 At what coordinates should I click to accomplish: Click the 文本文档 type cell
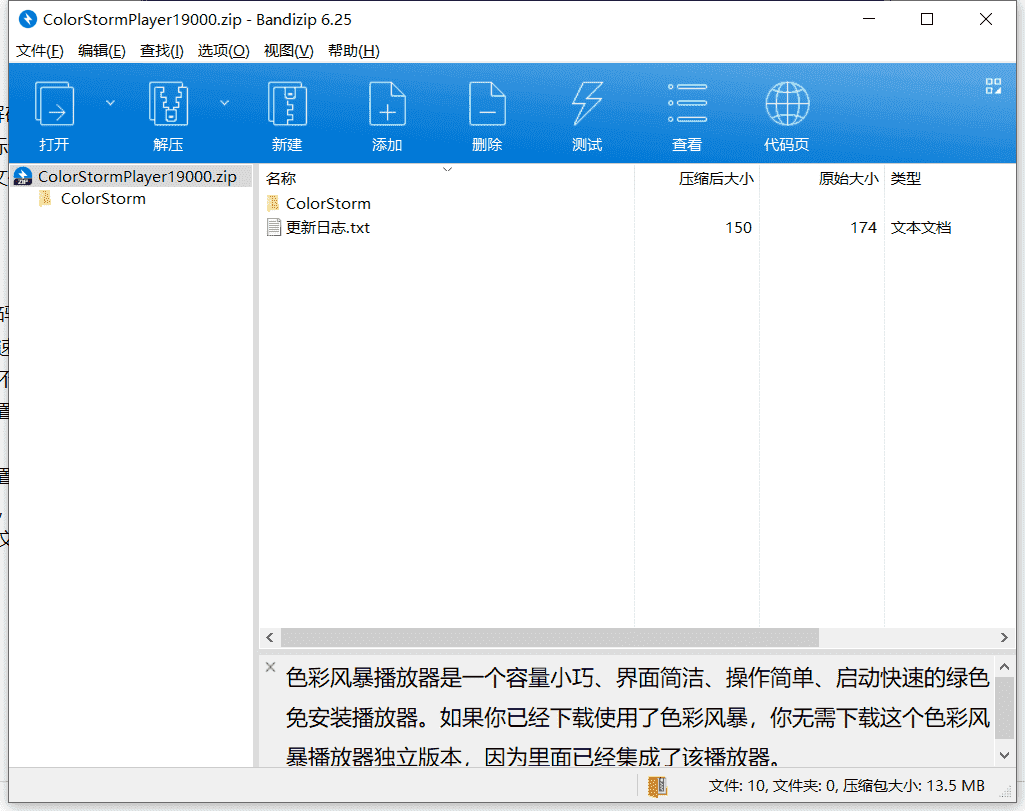click(920, 227)
